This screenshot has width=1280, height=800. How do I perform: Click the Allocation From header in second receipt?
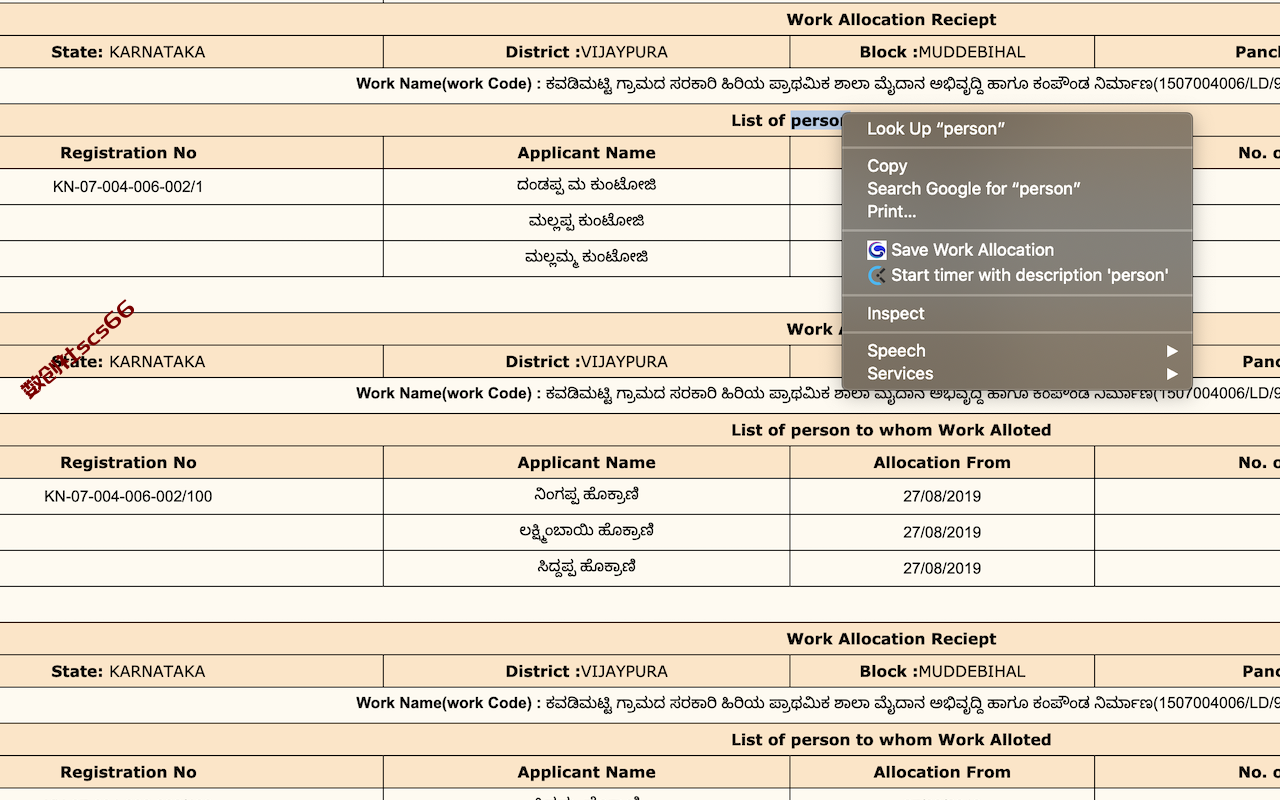(x=942, y=463)
